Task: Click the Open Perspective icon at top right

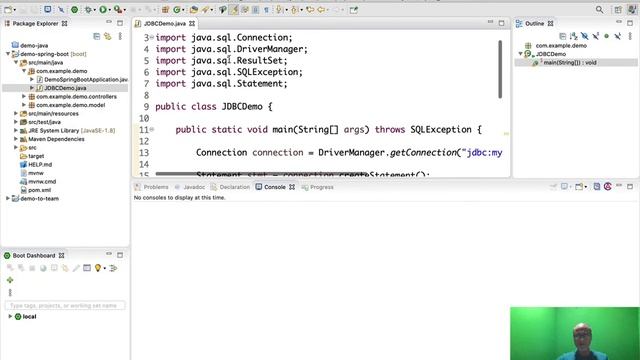Action: pos(618,9)
